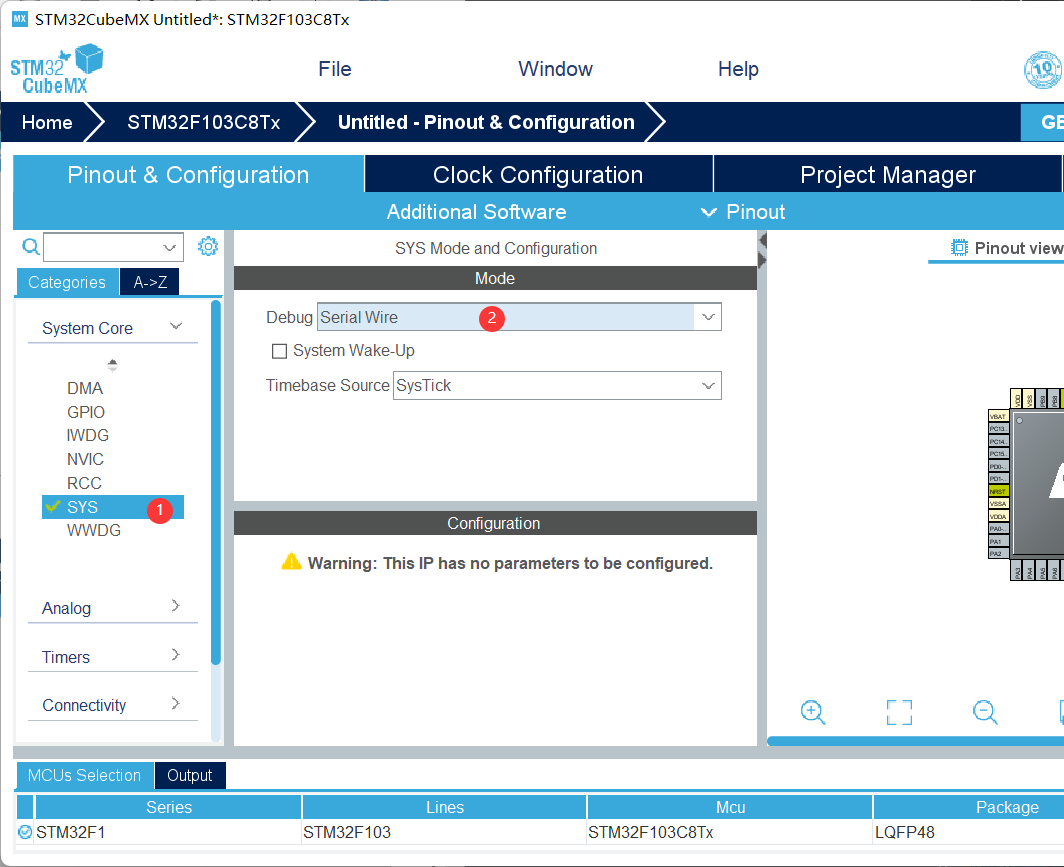
Task: Go to Home breadcrumb
Action: click(47, 122)
